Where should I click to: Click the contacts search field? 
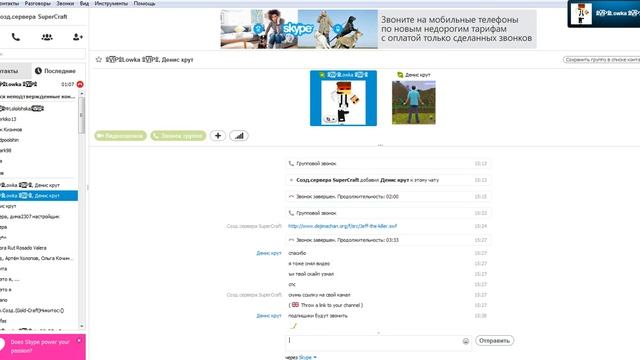point(42,53)
